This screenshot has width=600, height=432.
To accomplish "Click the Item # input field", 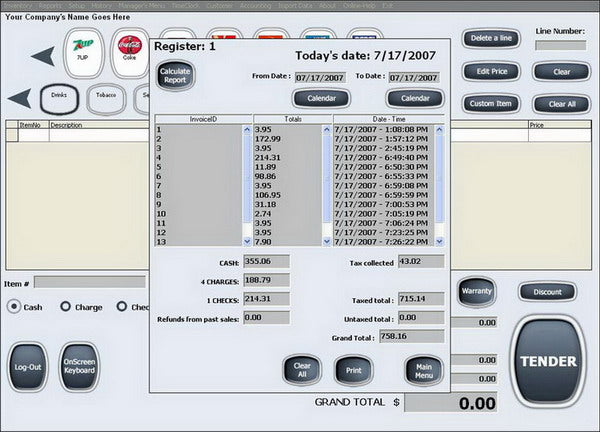I will [90, 282].
